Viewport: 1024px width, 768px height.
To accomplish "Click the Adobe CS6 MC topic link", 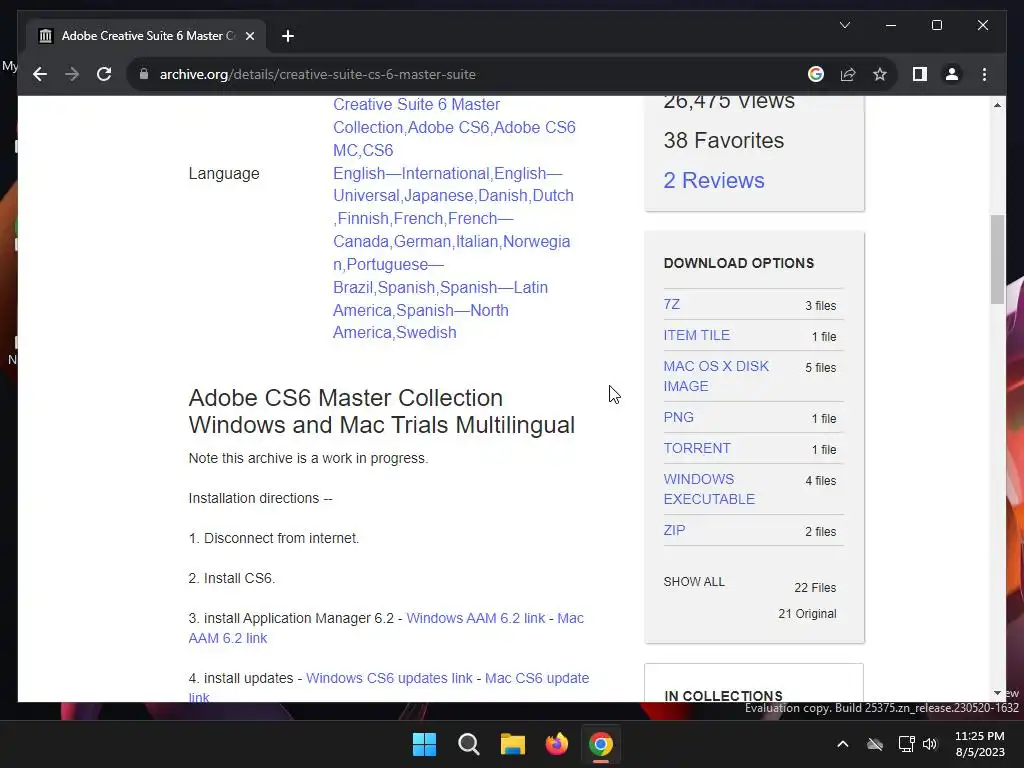I will click(x=455, y=138).
